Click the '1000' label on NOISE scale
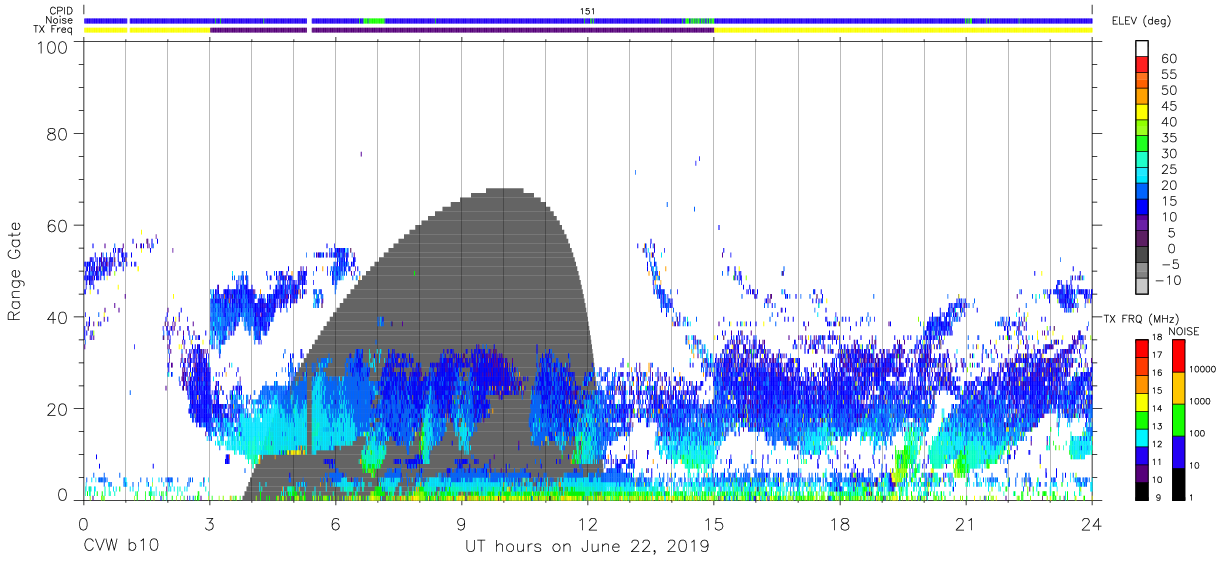 1199,401
